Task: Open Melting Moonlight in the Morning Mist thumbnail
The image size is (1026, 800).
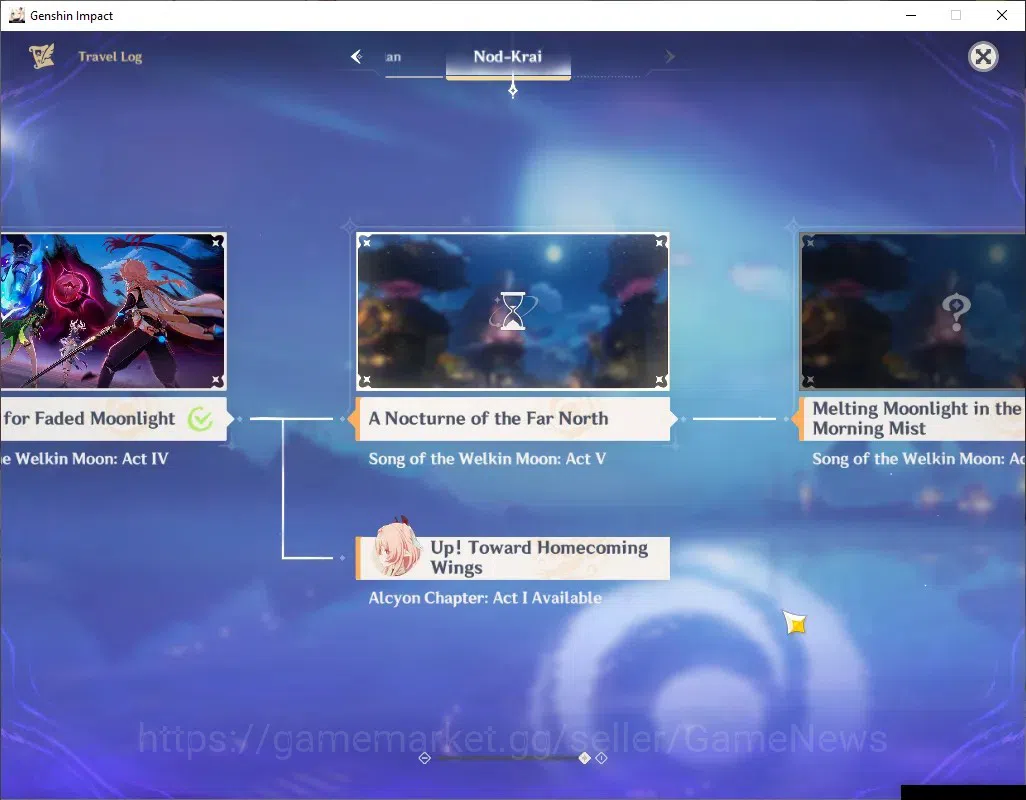Action: (913, 311)
